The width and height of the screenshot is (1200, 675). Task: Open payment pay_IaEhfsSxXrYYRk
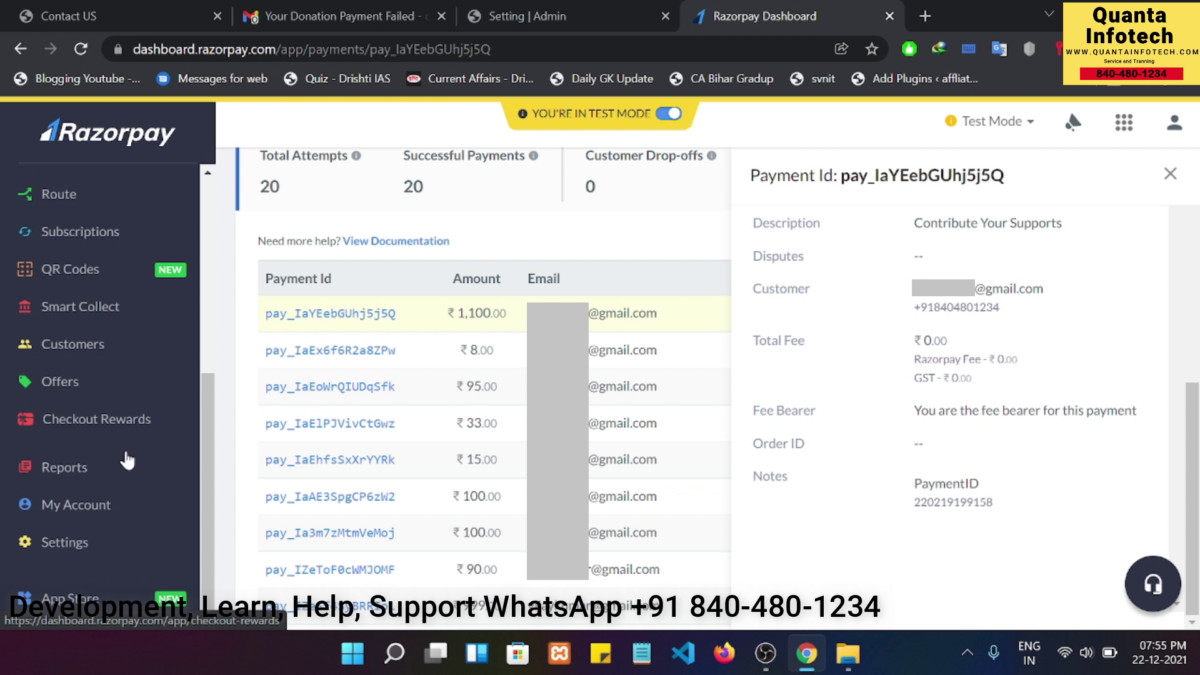coord(330,460)
